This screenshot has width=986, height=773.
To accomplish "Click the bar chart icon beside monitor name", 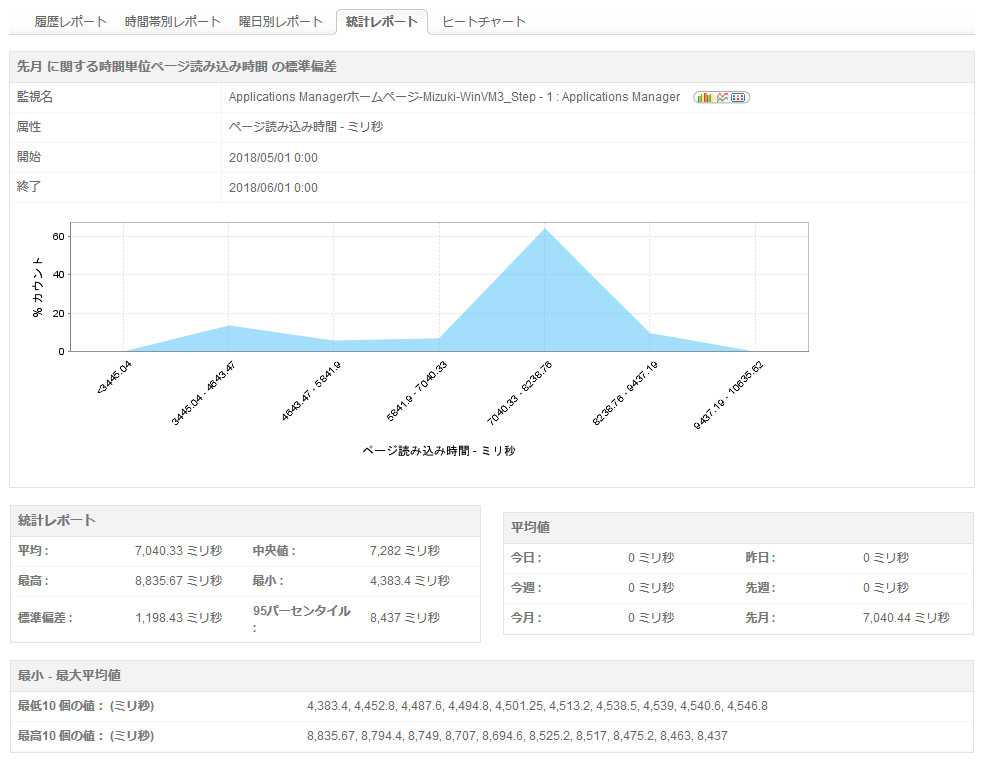I will [x=704, y=97].
